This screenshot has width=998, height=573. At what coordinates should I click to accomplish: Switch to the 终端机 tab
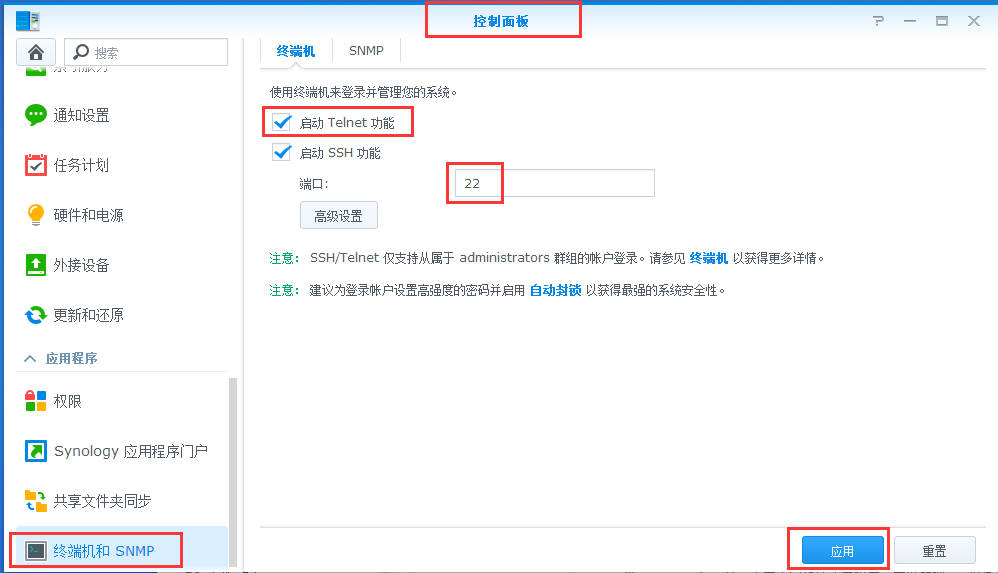[x=296, y=51]
